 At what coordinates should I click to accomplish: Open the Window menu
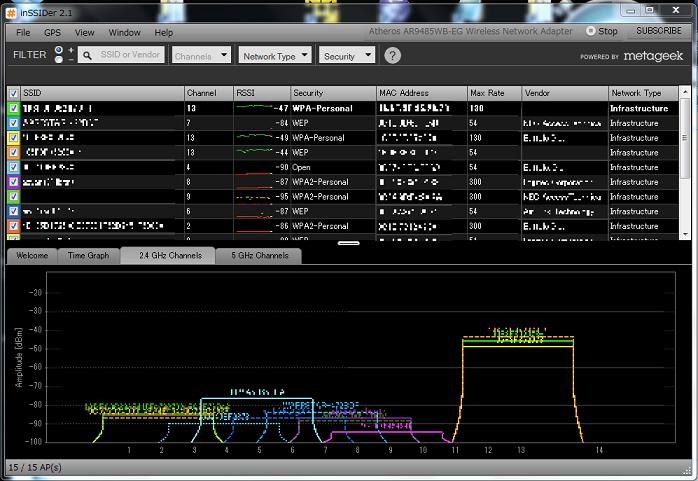point(124,32)
